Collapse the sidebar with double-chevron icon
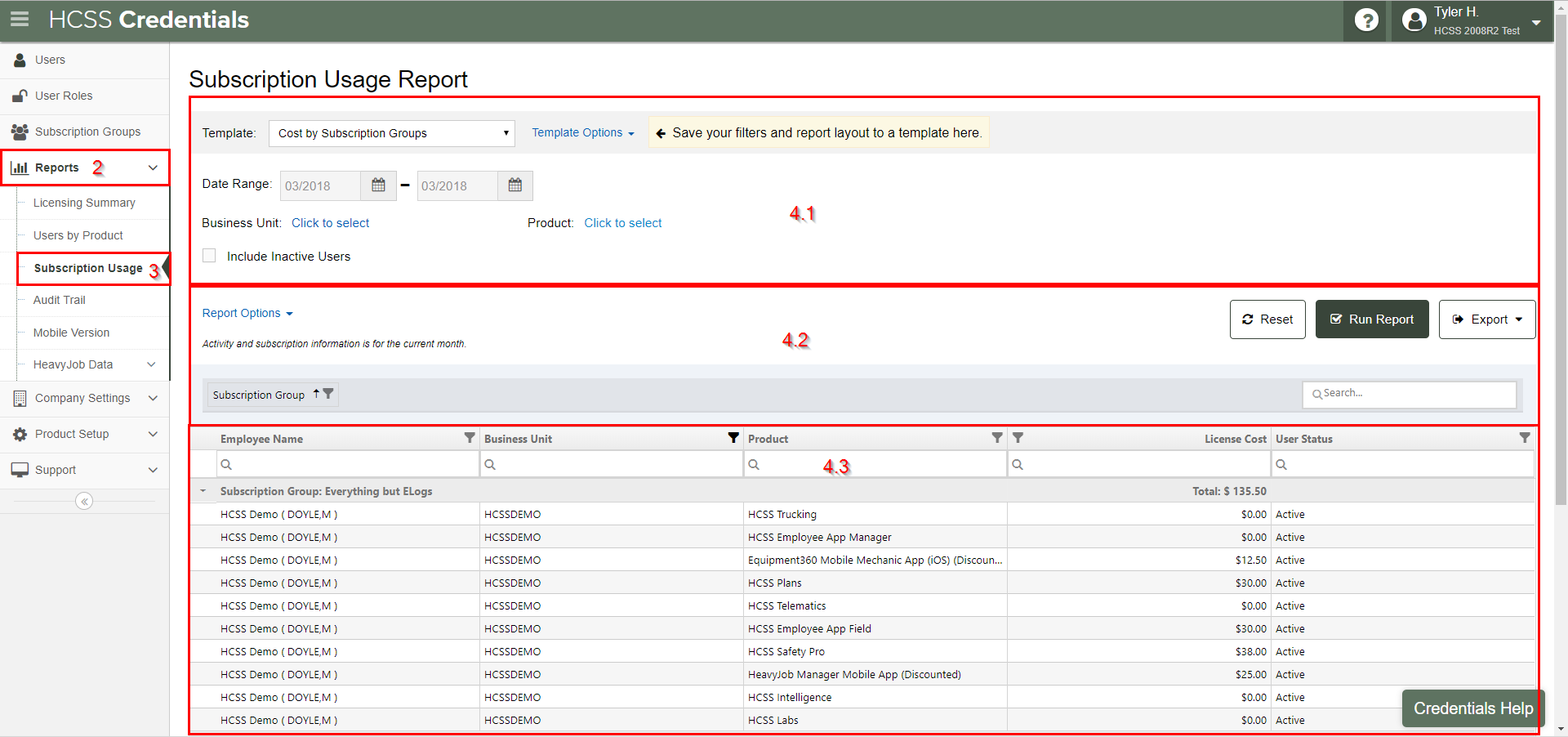 point(84,501)
